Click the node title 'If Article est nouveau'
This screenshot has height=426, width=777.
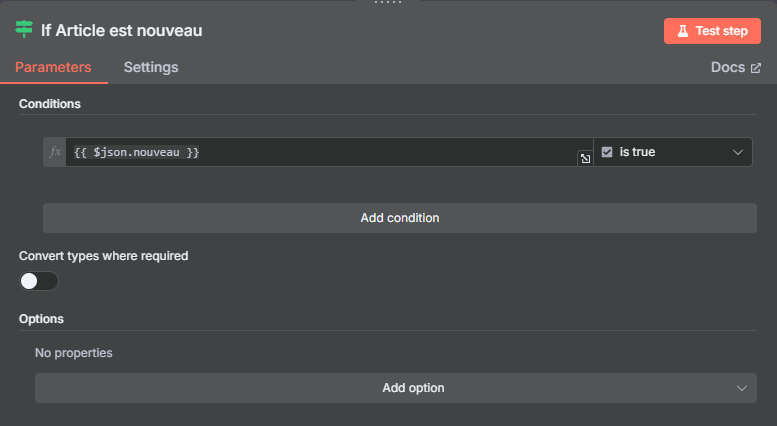[x=121, y=30]
